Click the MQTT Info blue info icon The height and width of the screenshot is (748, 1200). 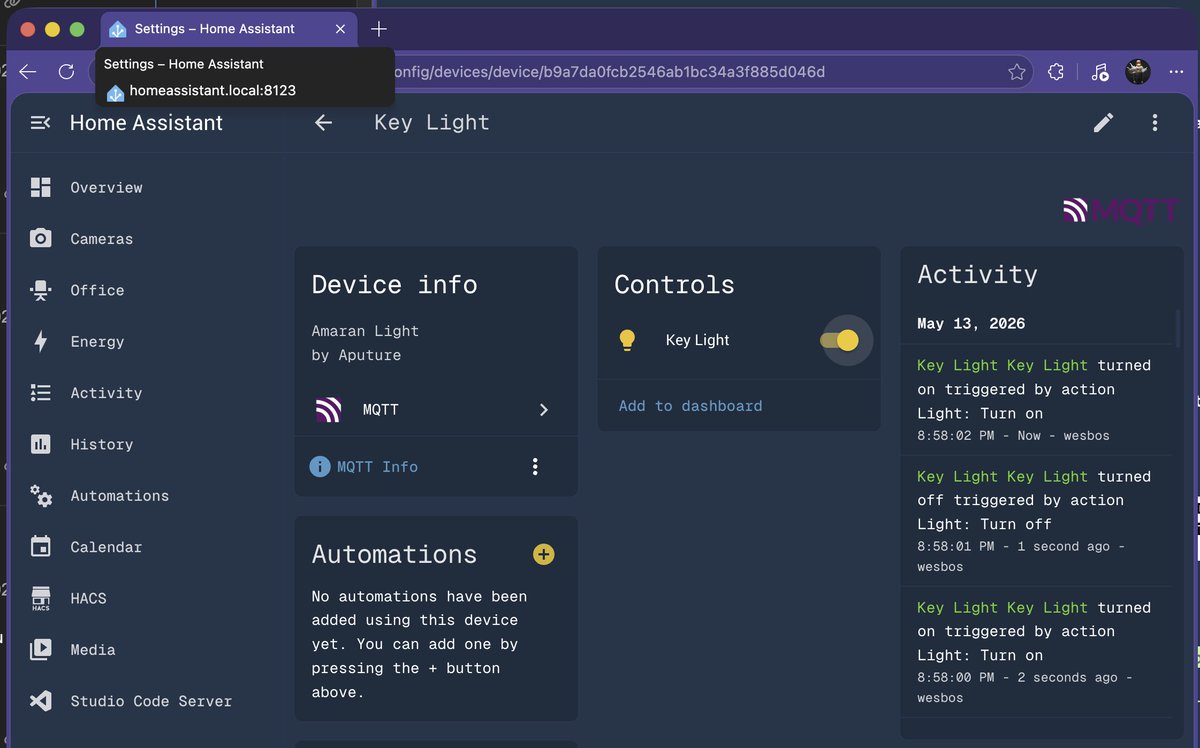[x=320, y=467]
